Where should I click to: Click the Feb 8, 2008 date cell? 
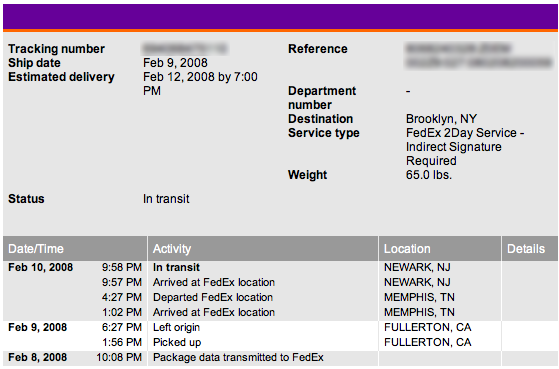click(x=37, y=357)
